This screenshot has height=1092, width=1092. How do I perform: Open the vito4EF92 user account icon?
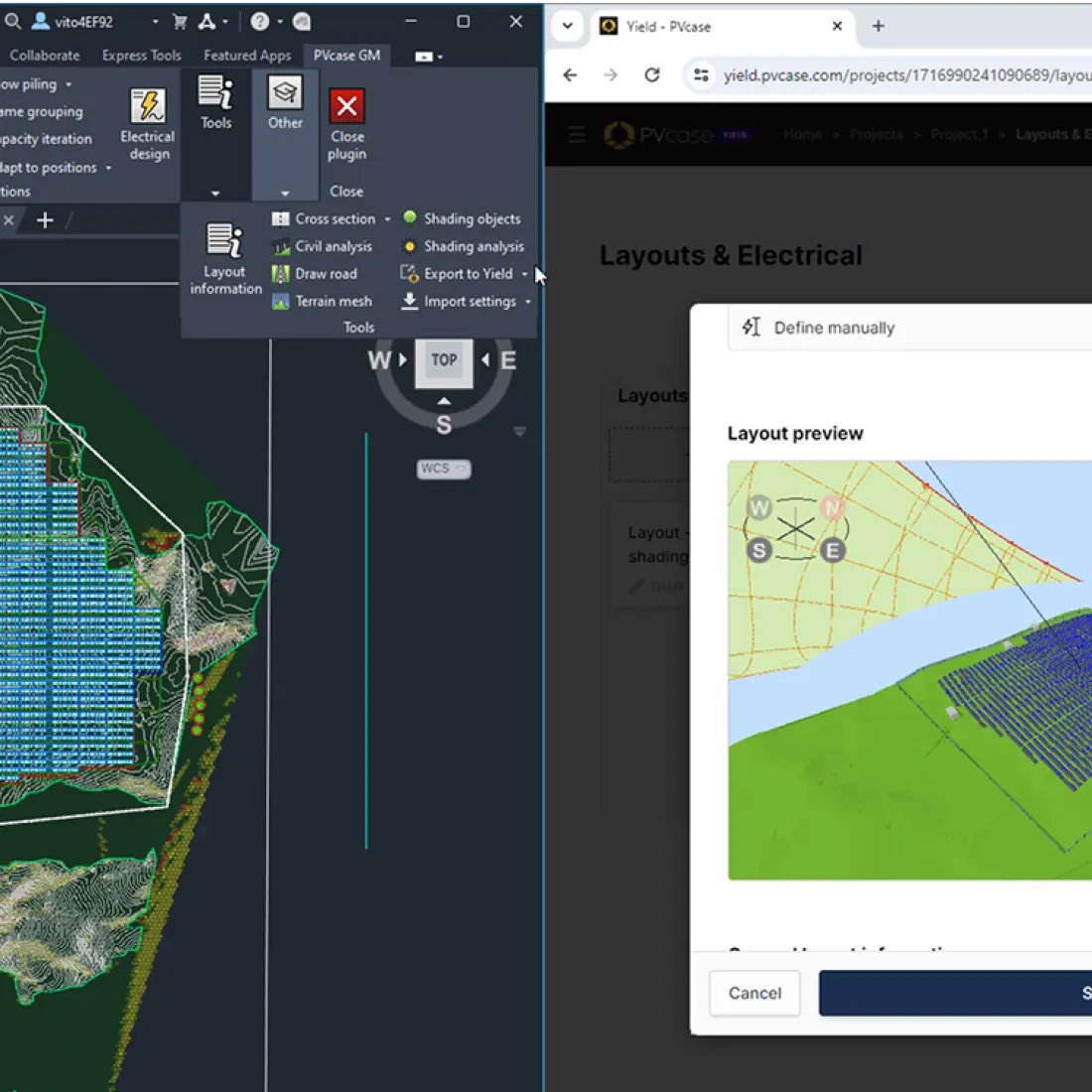point(41,22)
